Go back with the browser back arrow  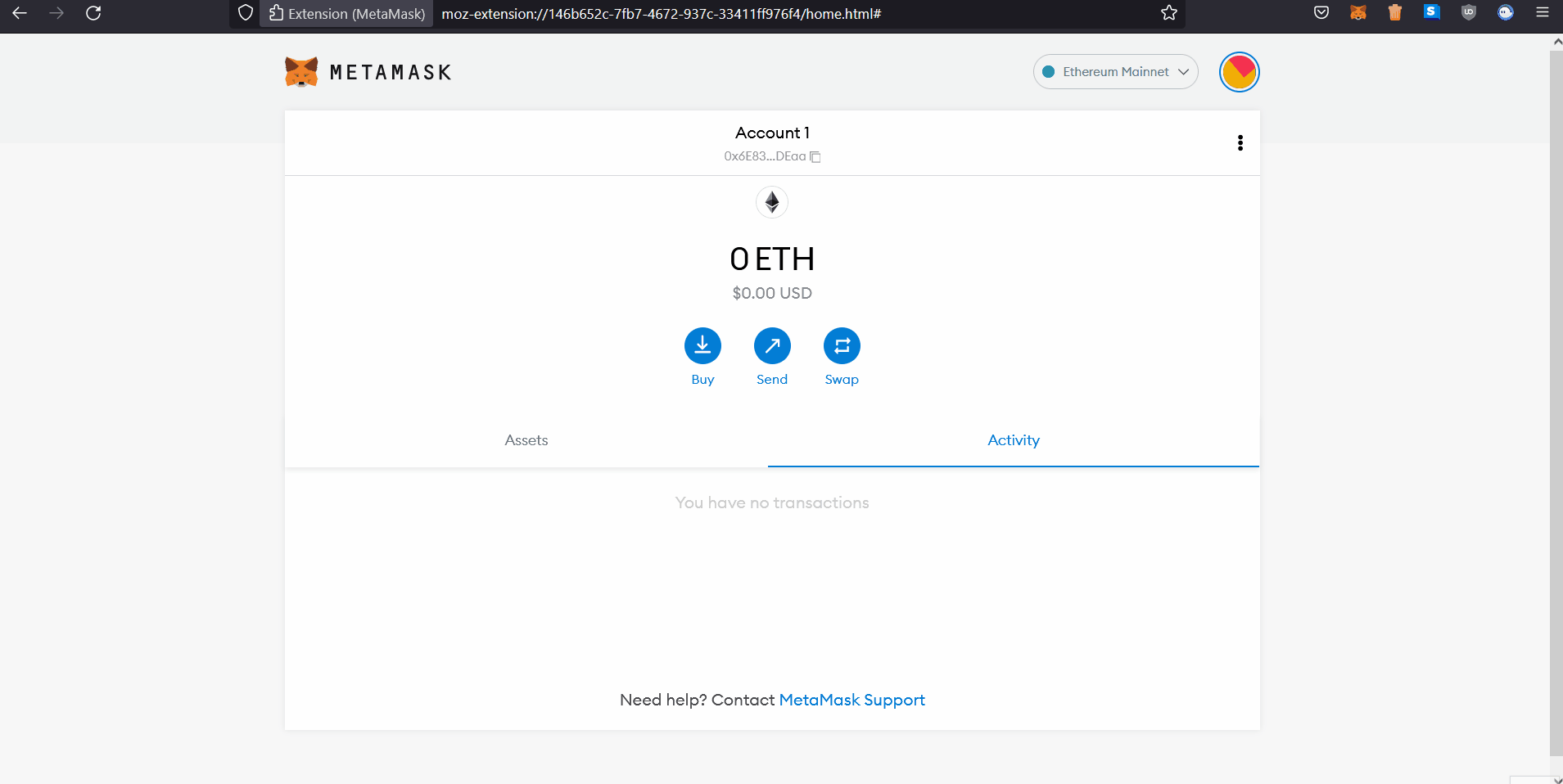[20, 13]
